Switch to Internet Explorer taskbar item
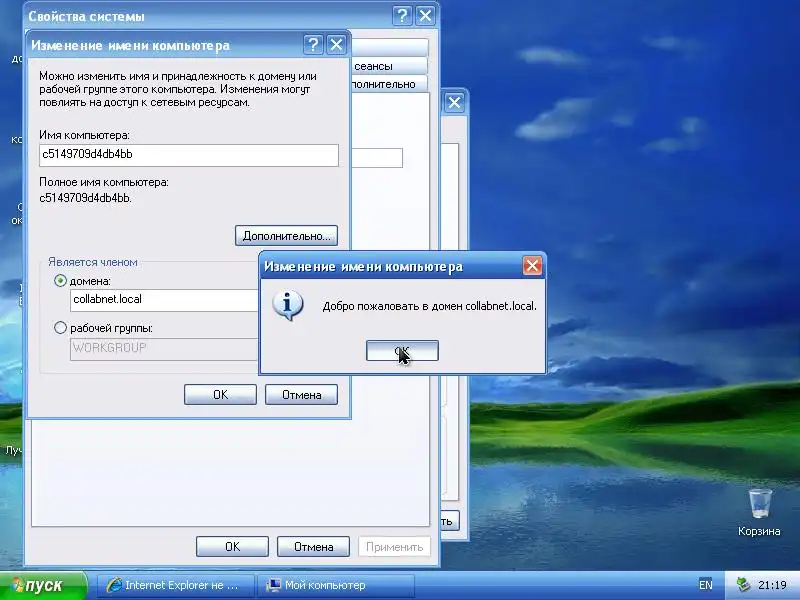The width and height of the screenshot is (800, 600). point(175,585)
